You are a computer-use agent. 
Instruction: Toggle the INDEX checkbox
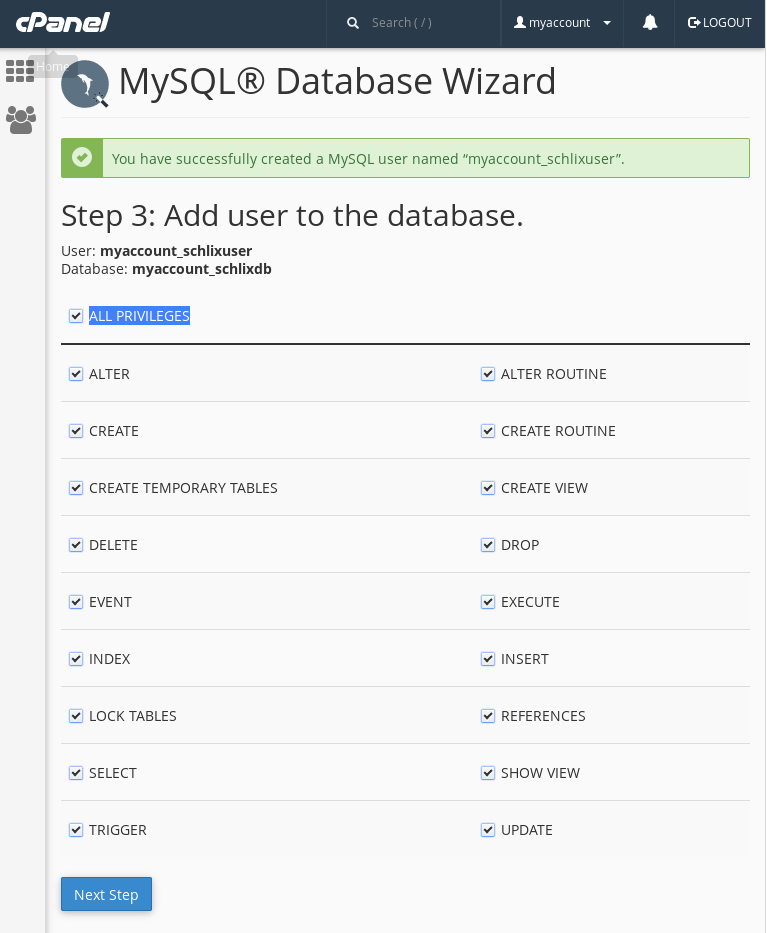point(76,659)
